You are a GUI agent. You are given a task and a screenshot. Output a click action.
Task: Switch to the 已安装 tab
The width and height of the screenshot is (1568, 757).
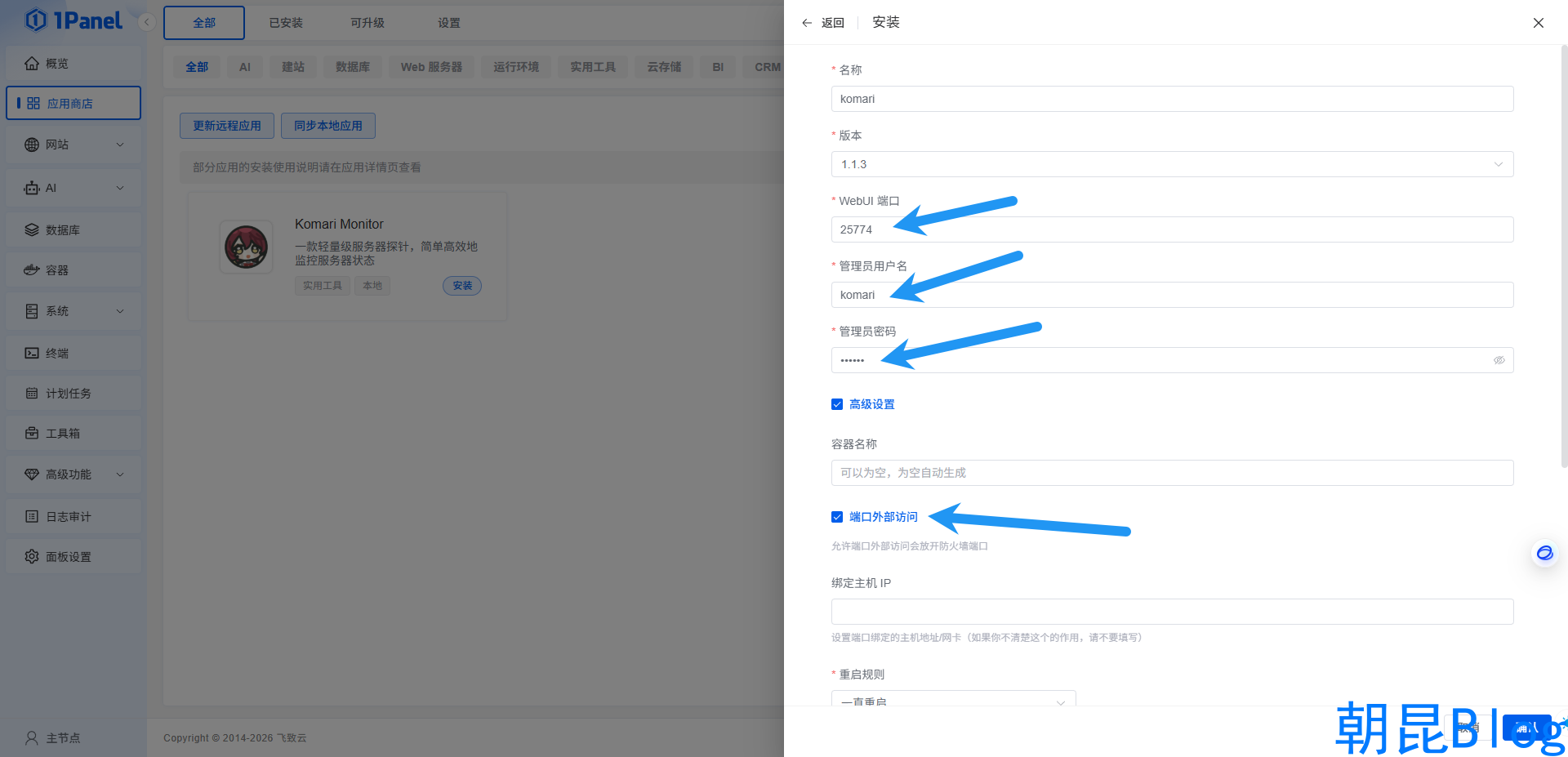pos(286,23)
